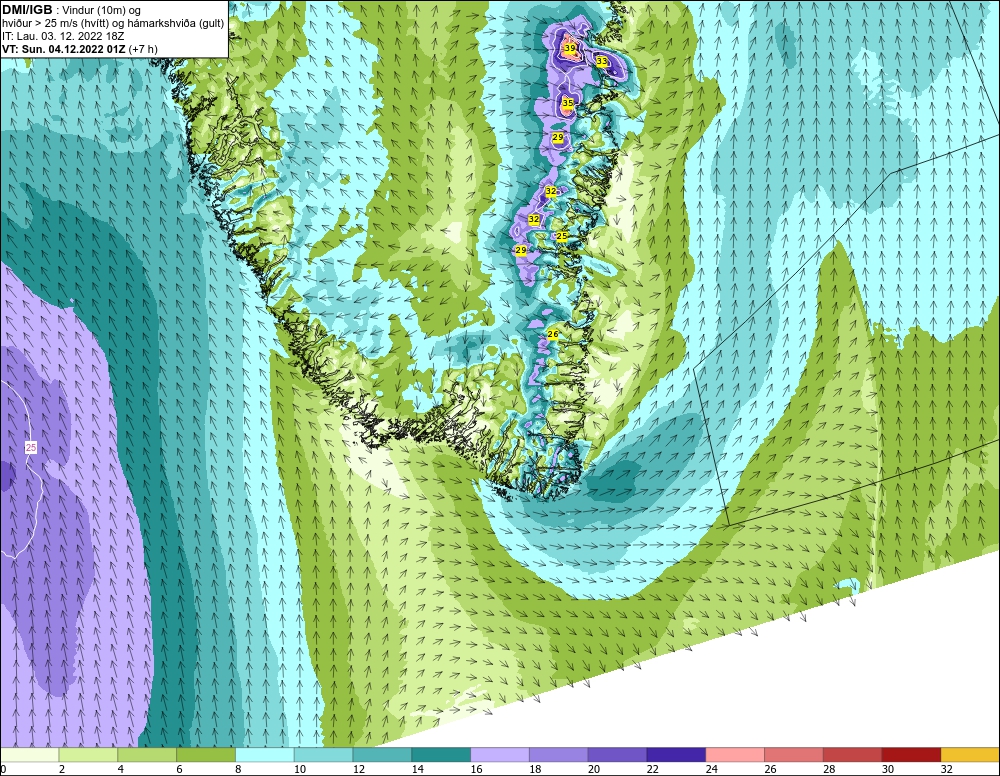Click the 26–28 salmon legend swatch
The image size is (1000, 776).
pos(794,755)
